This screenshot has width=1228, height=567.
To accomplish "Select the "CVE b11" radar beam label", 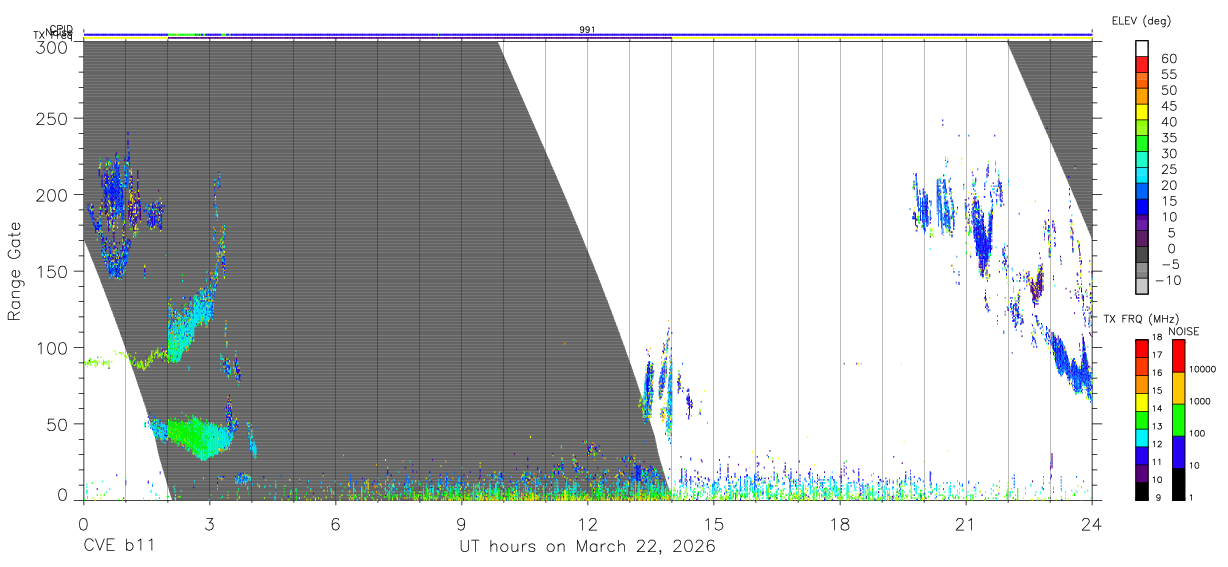I will (118, 547).
